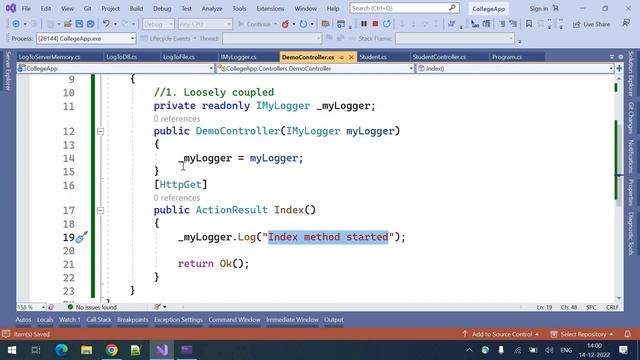Click the screwdriver quick action icon on line 19

[x=81, y=237]
